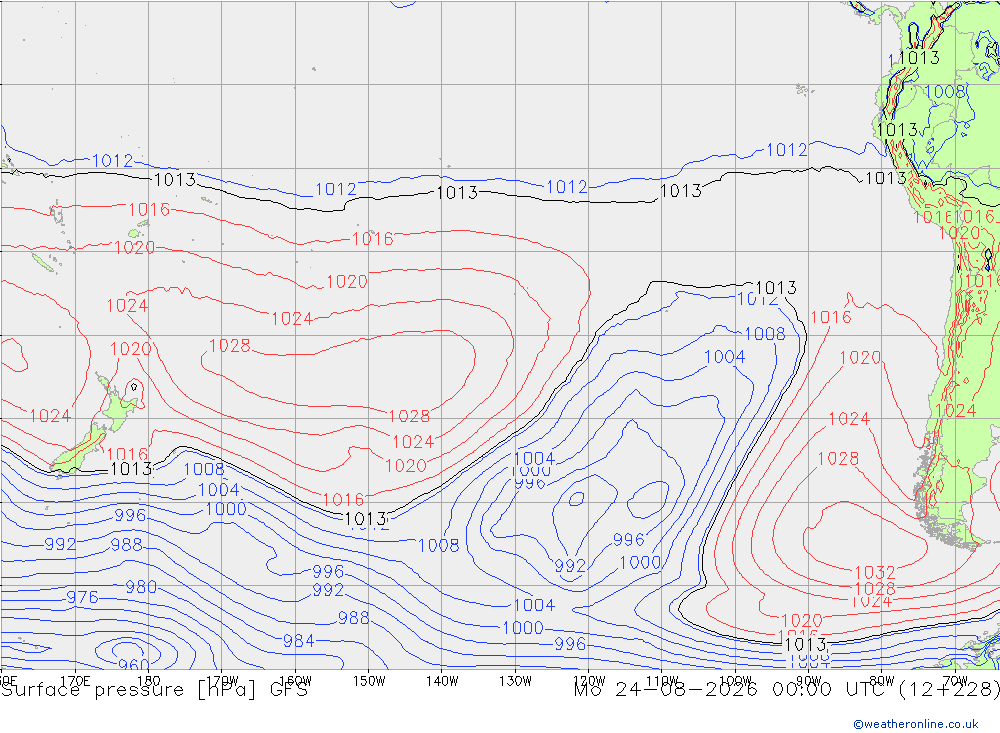Click the 'Surface pressure [hPa] GFS' caption
Viewport: 1000px width, 733px height.
(x=154, y=690)
